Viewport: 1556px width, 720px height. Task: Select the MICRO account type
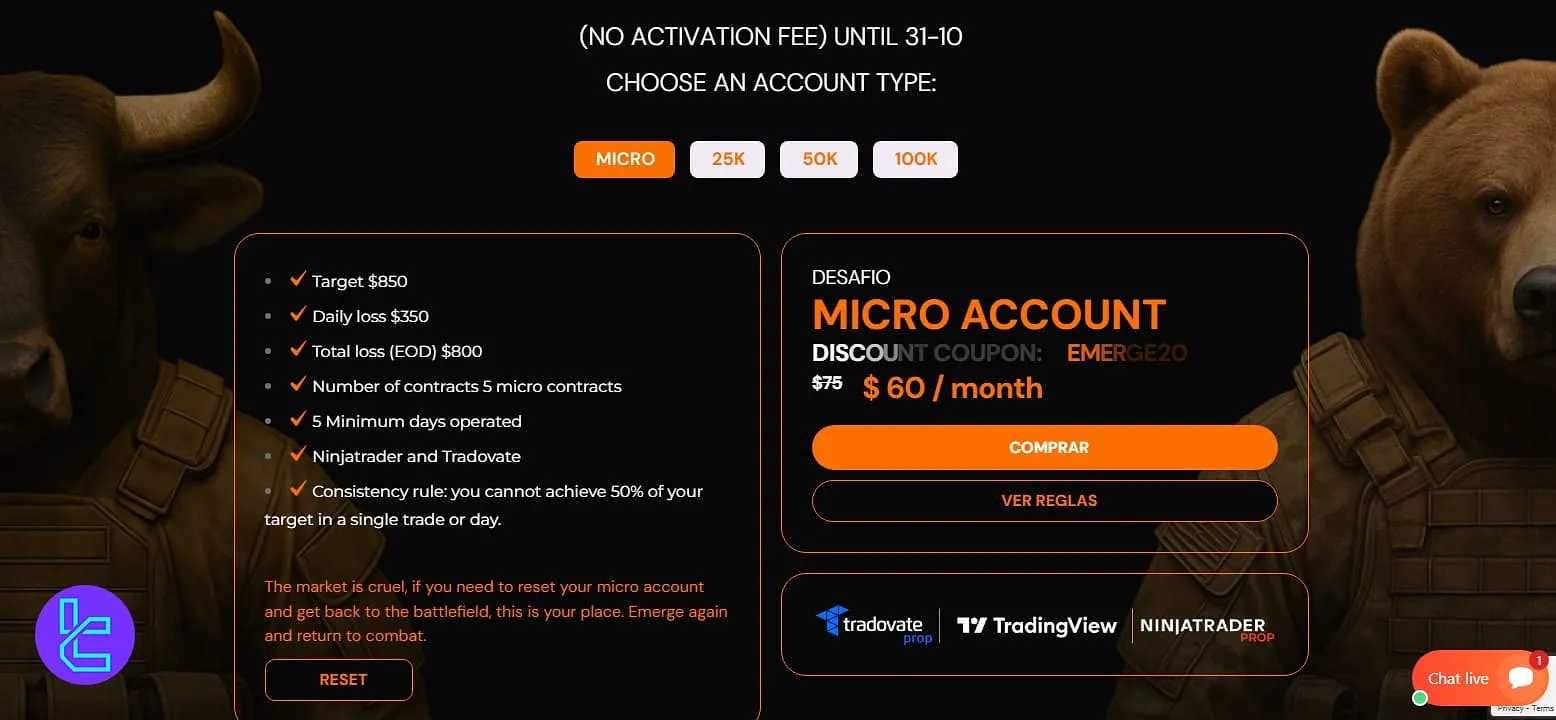click(625, 159)
